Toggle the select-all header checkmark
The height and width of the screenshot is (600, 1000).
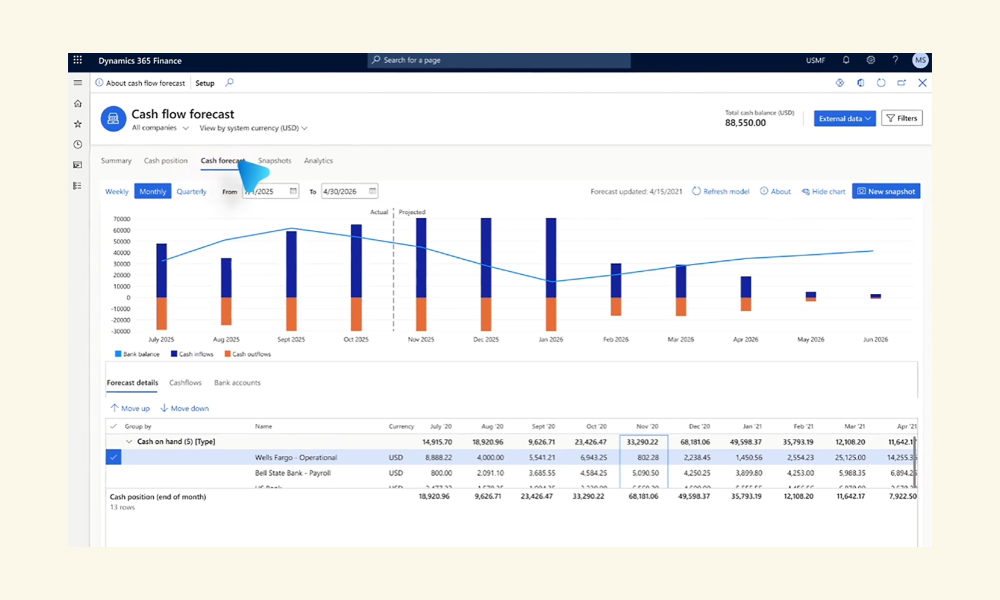pyautogui.click(x=114, y=426)
